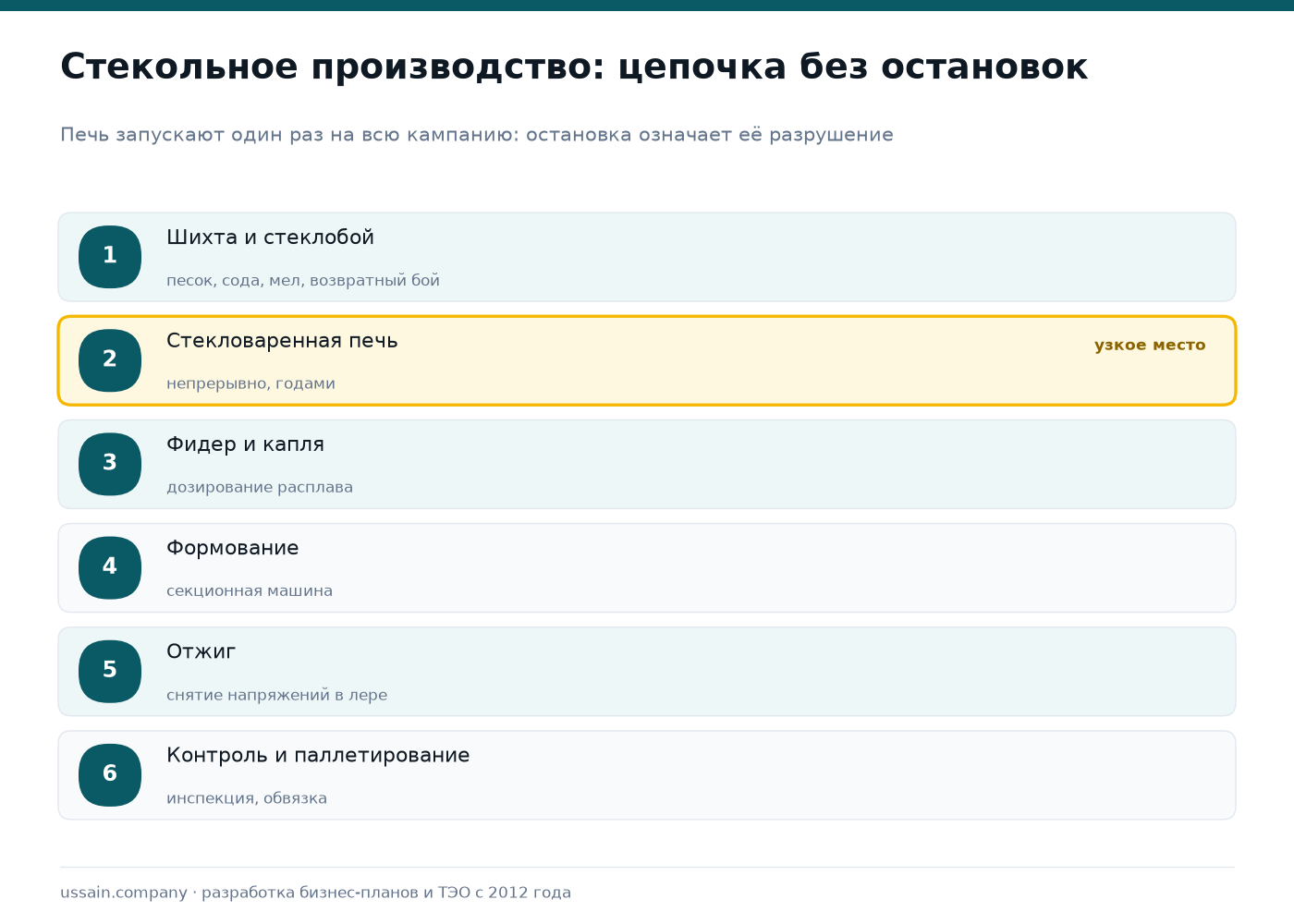Viewport: 1294px width, 924px height.
Task: Select the "инспекция, обвязка" description
Action: click(247, 798)
